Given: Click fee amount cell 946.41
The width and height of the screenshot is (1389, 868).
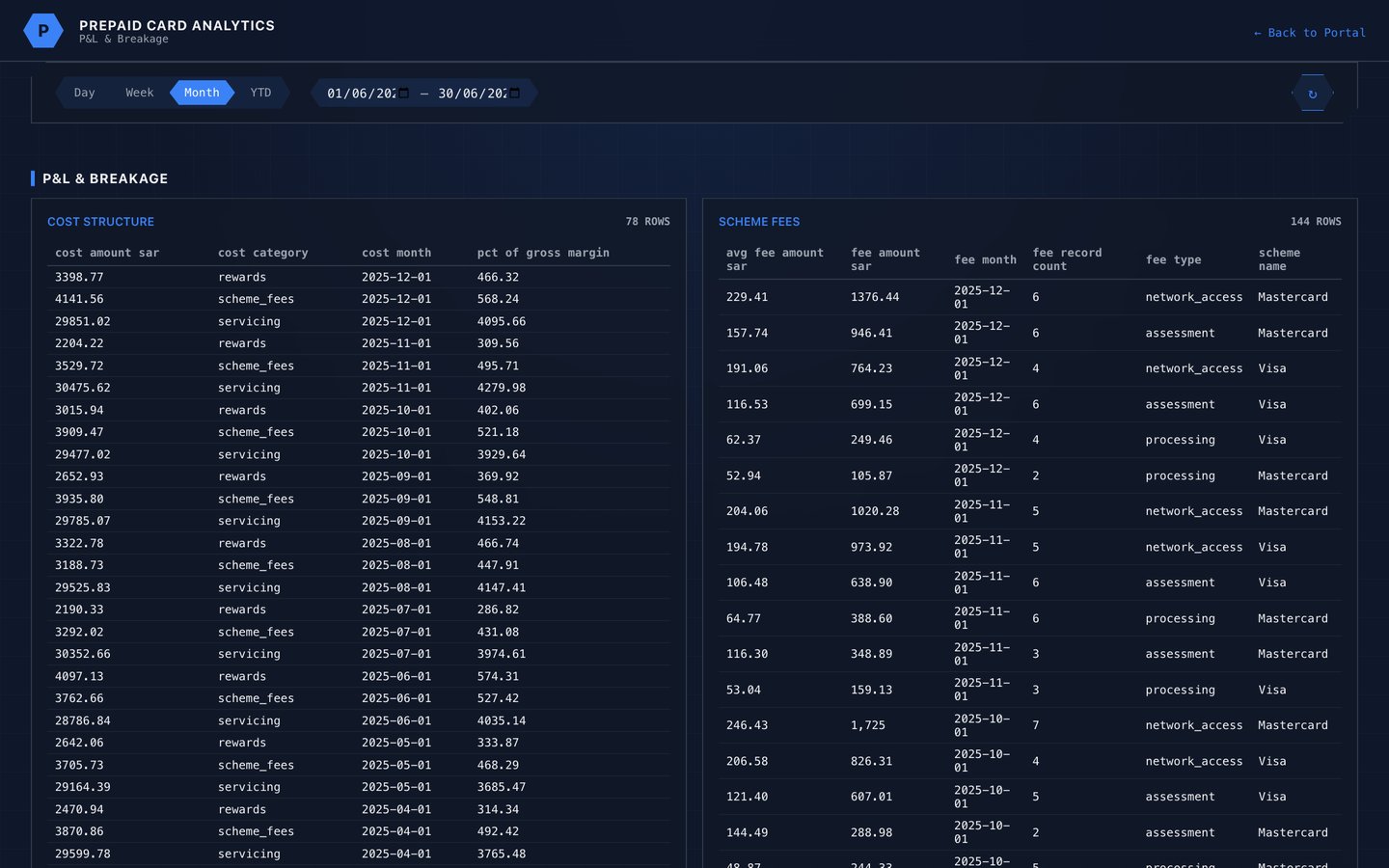Looking at the screenshot, I should (871, 333).
